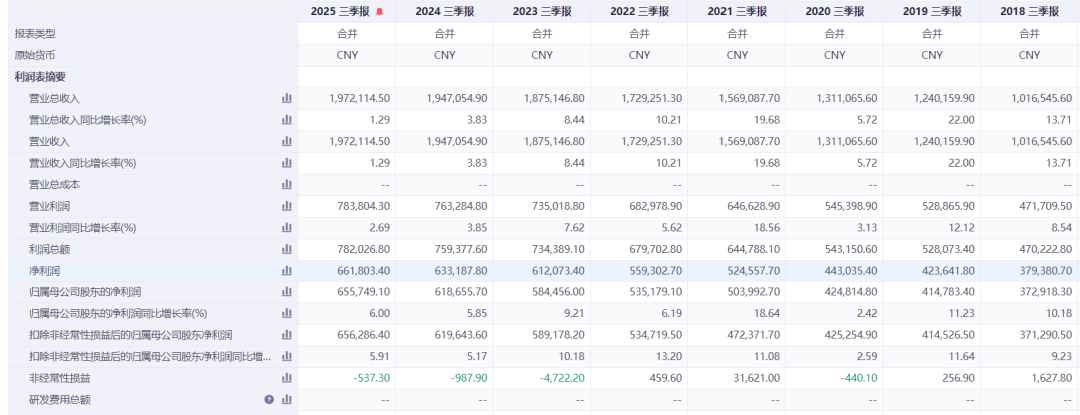Click the bell icon beside 2025 三季报

tap(379, 12)
